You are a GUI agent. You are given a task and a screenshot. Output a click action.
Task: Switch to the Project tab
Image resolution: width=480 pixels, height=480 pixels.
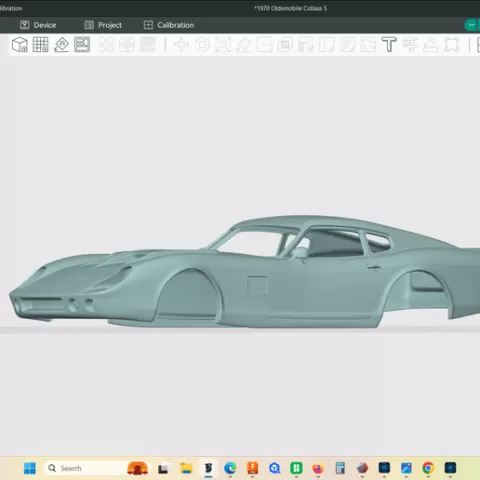pos(103,25)
